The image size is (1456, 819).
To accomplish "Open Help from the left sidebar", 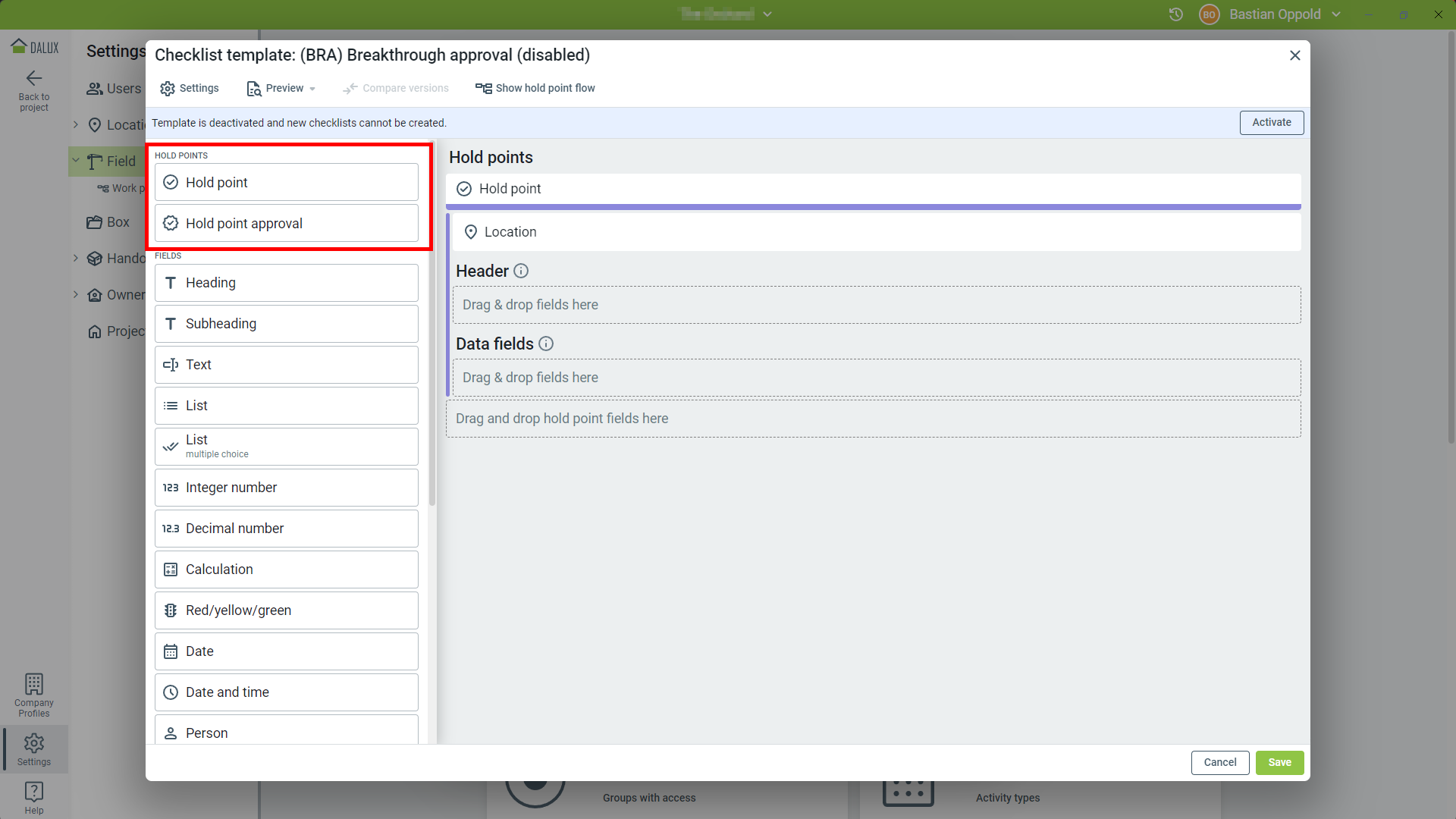I will 34,797.
